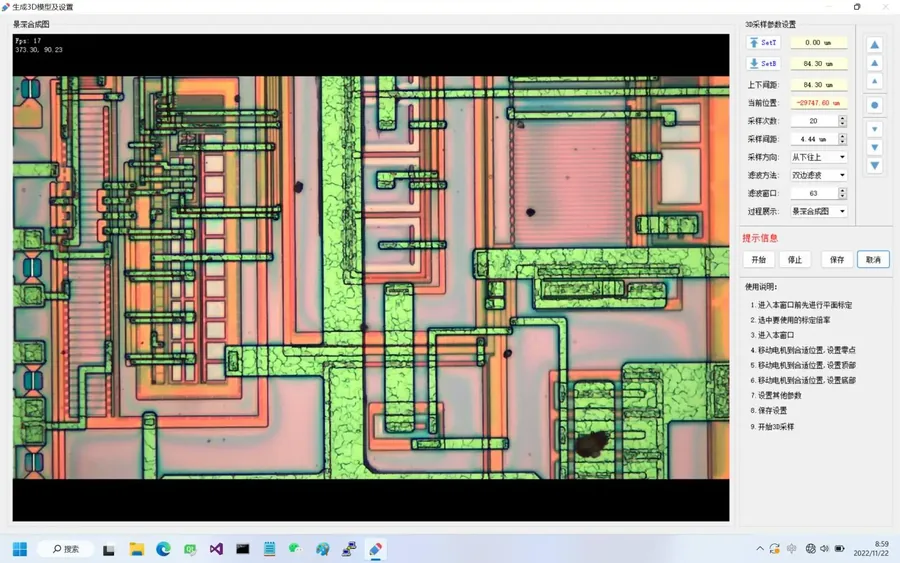Open Qt Creator from the taskbar
Image resolution: width=900 pixels, height=563 pixels.
pos(189,549)
